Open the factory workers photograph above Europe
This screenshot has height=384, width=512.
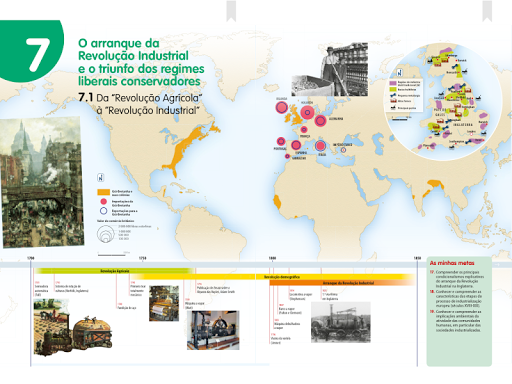click(x=330, y=69)
